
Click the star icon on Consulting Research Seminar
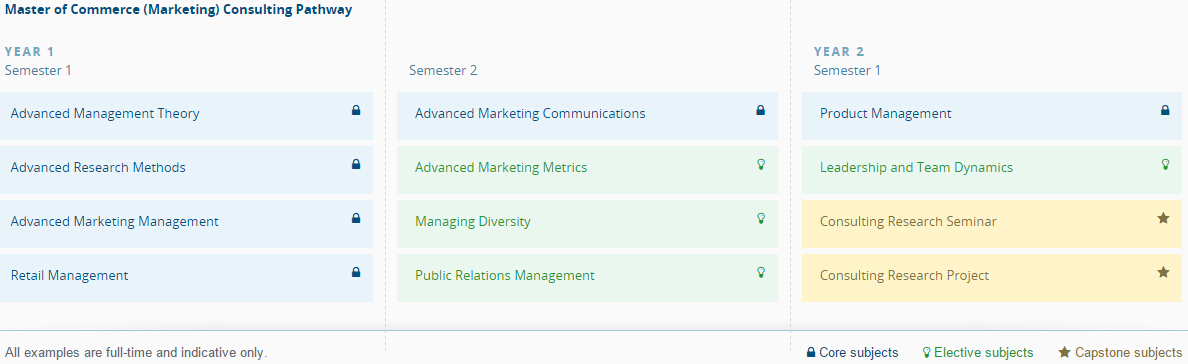click(x=1163, y=218)
